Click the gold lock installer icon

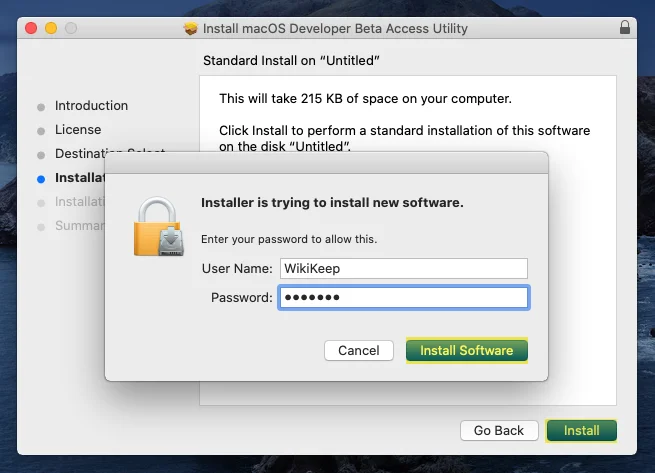[x=159, y=226]
